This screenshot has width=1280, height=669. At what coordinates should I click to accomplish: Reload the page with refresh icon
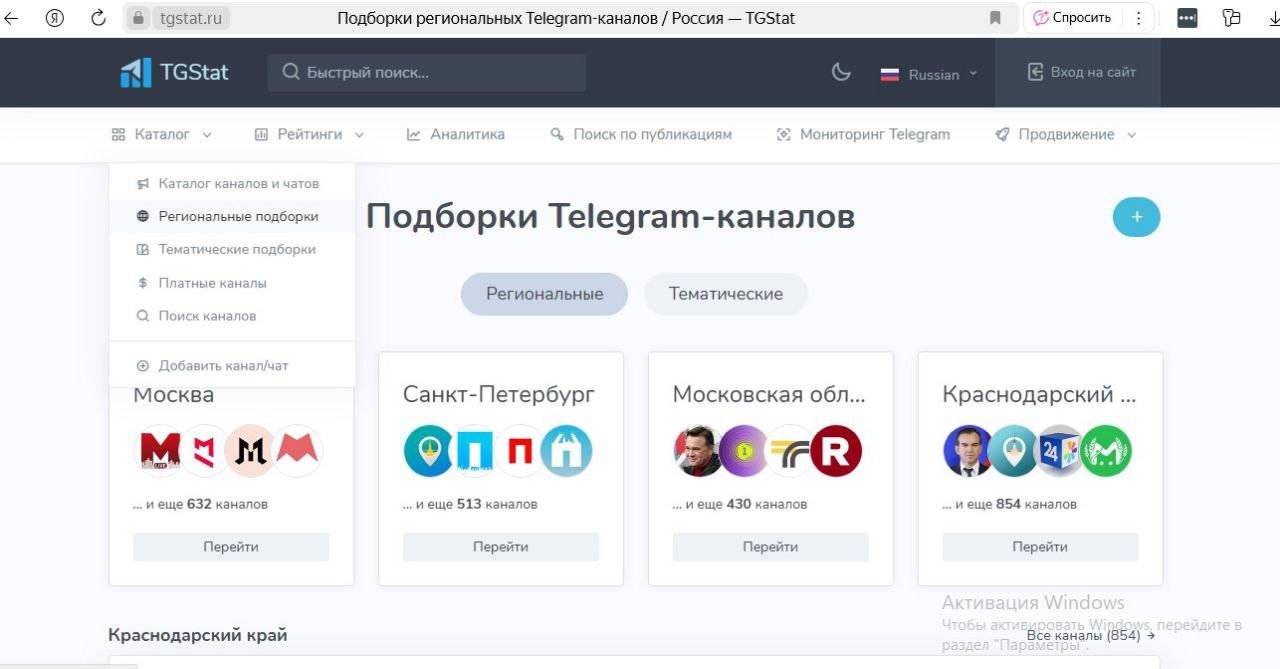point(98,18)
